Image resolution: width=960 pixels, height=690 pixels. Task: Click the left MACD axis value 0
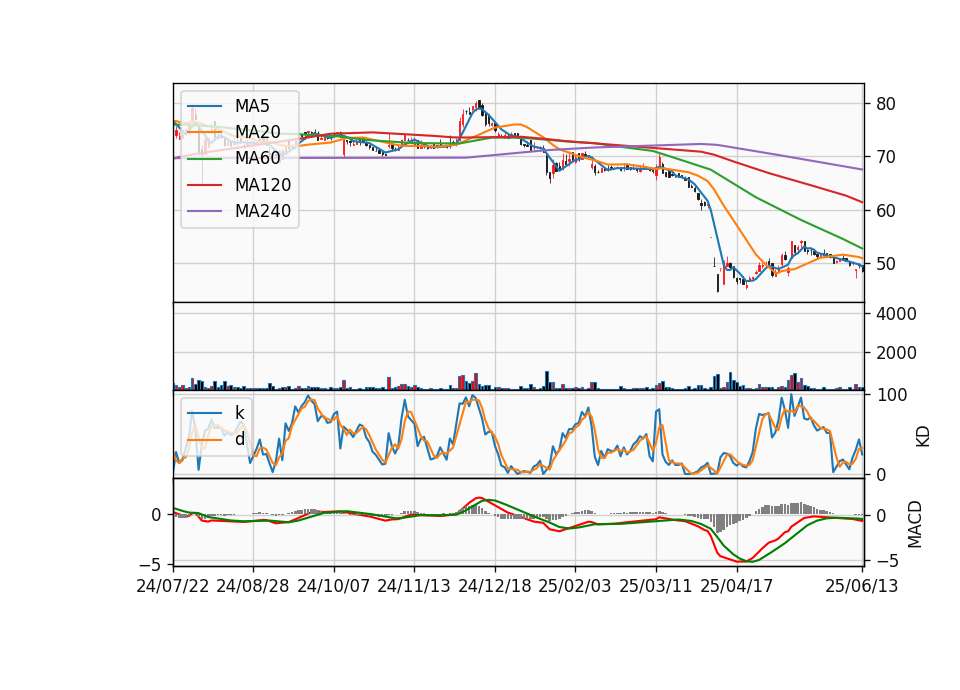[157, 515]
